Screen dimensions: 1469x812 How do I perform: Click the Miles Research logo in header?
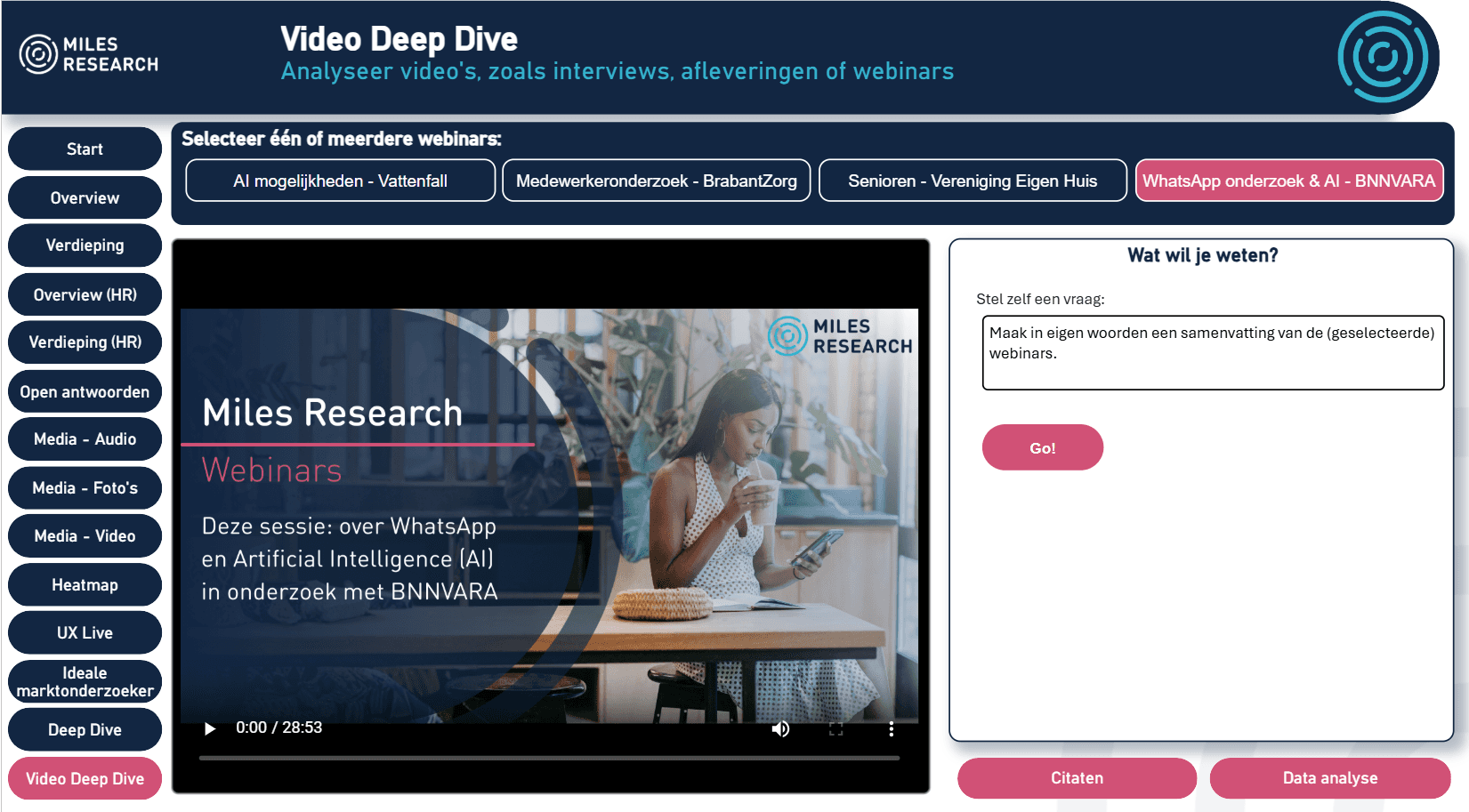[89, 54]
